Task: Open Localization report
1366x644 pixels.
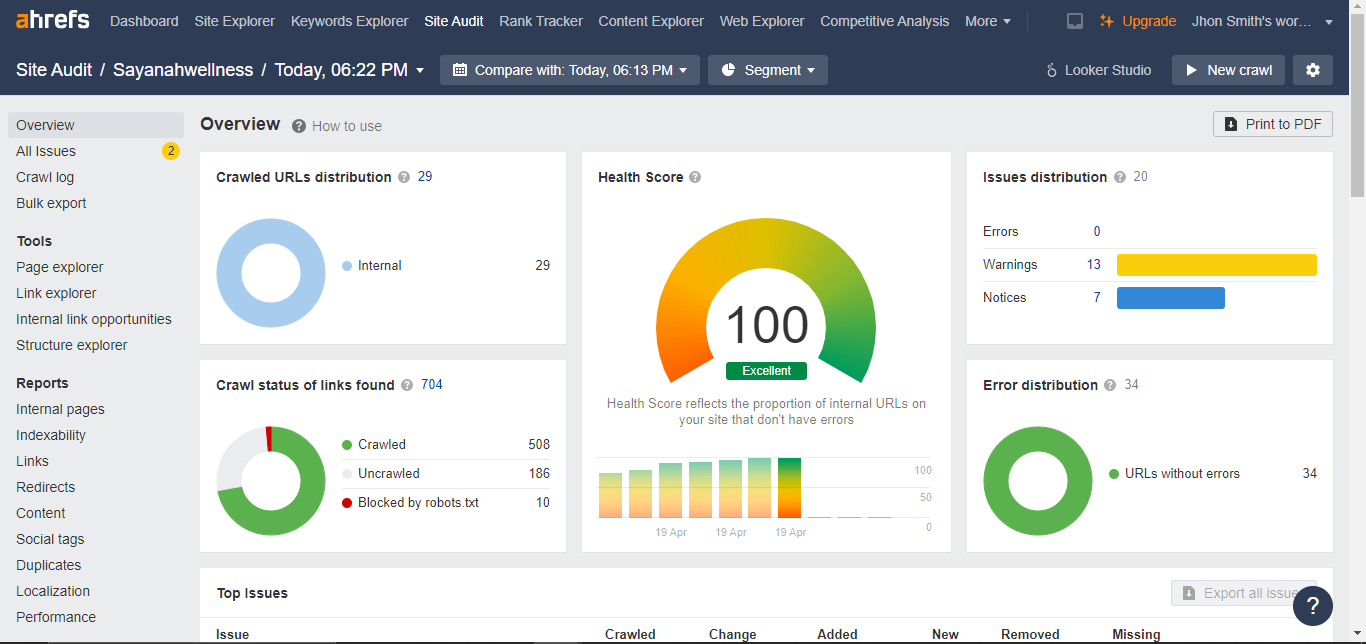Action: coord(53,591)
